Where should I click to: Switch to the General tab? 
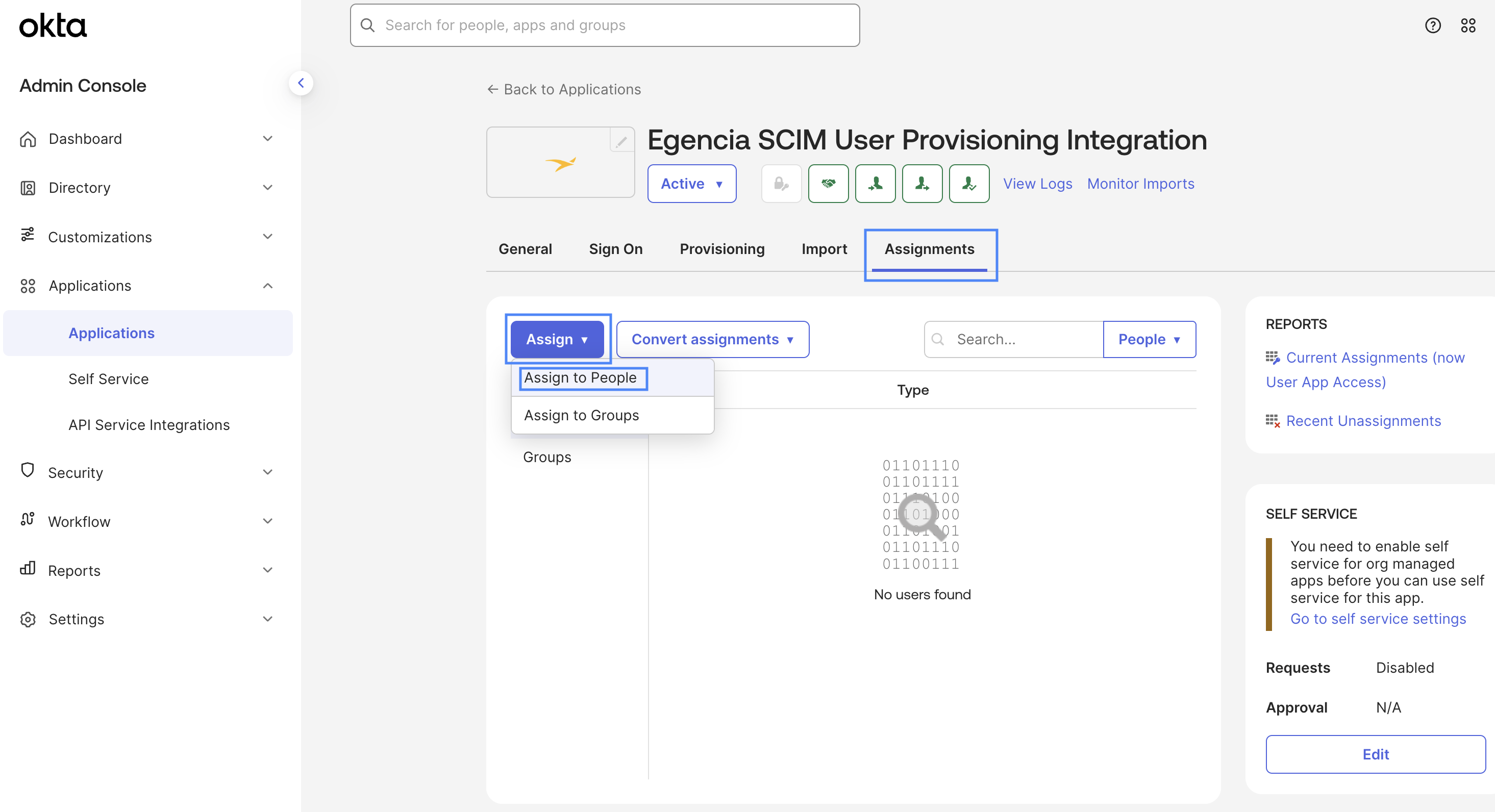tap(525, 249)
